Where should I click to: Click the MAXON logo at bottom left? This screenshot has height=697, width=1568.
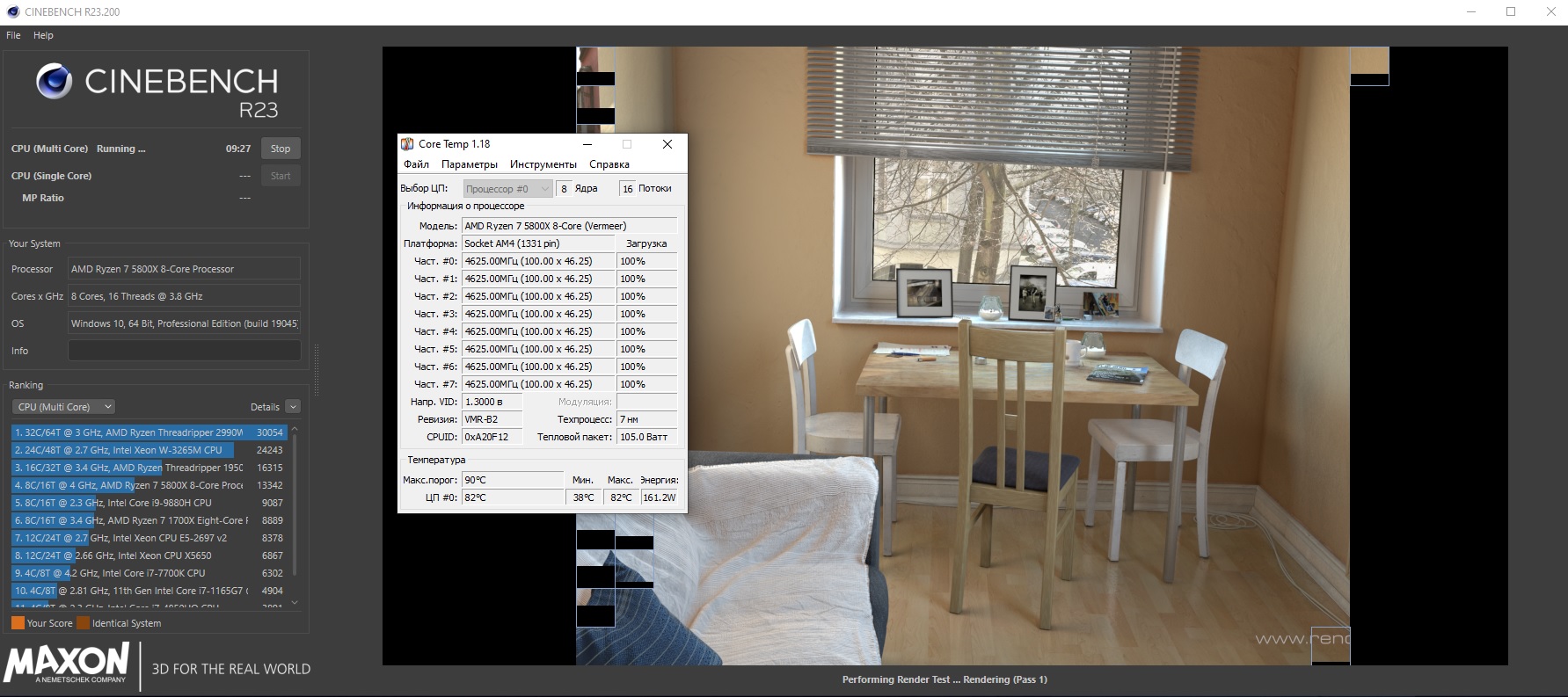click(x=67, y=663)
